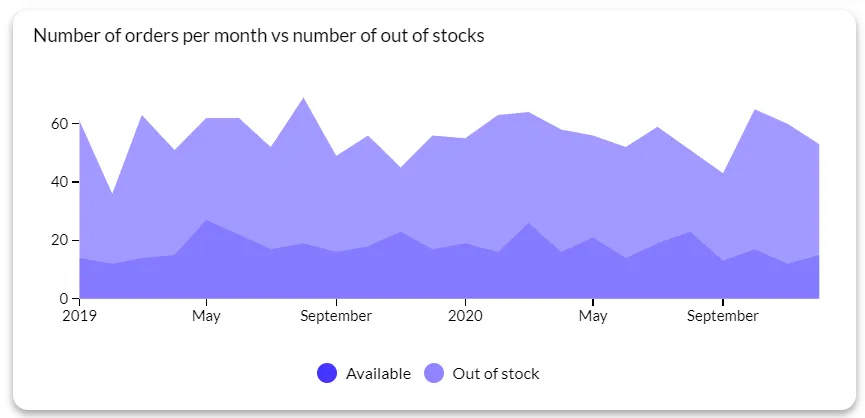This screenshot has width=865, height=418.
Task: Click the highest peak of Out of stock area
Action: coord(303,98)
